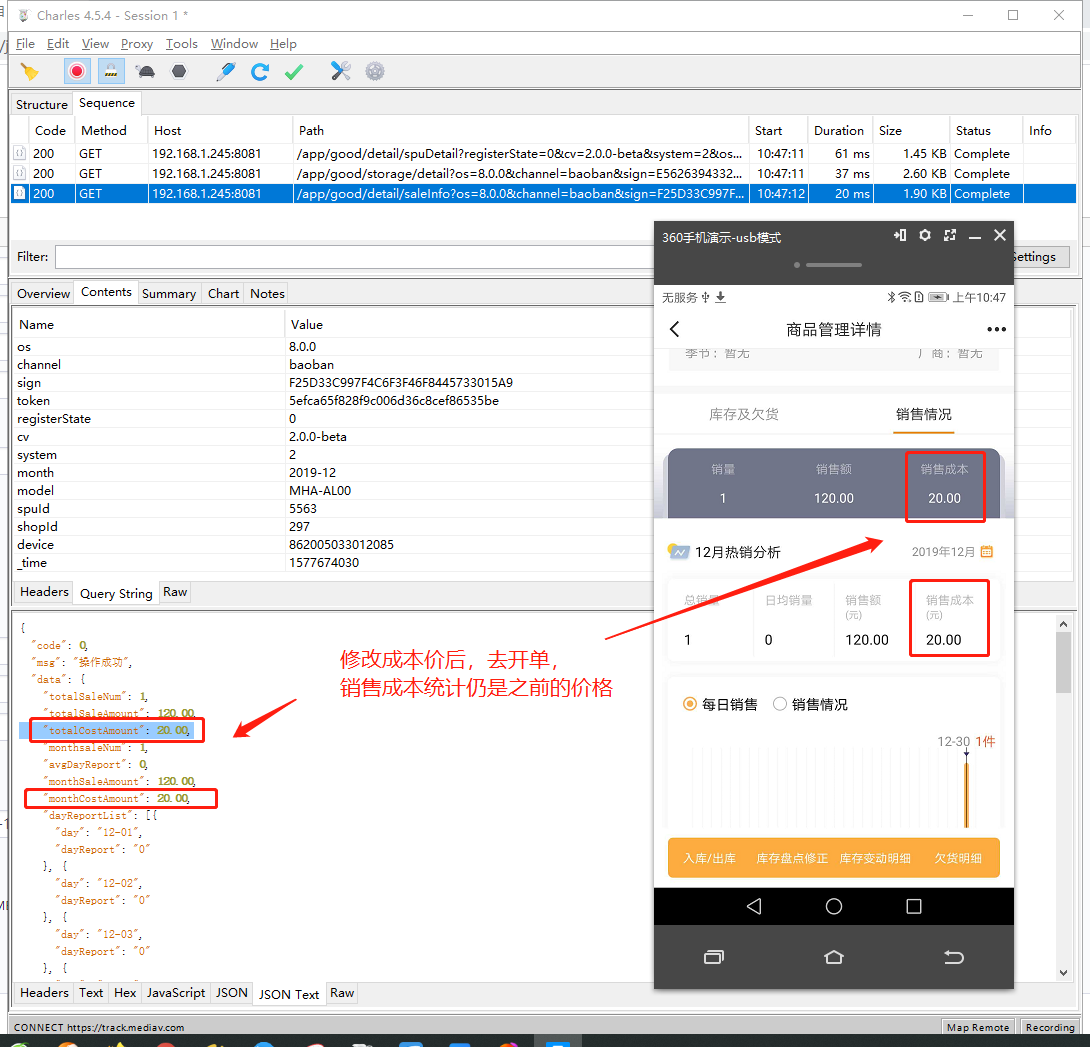Click the response pane scrollbar down arrow
The height and width of the screenshot is (1047, 1090).
pos(1063,973)
